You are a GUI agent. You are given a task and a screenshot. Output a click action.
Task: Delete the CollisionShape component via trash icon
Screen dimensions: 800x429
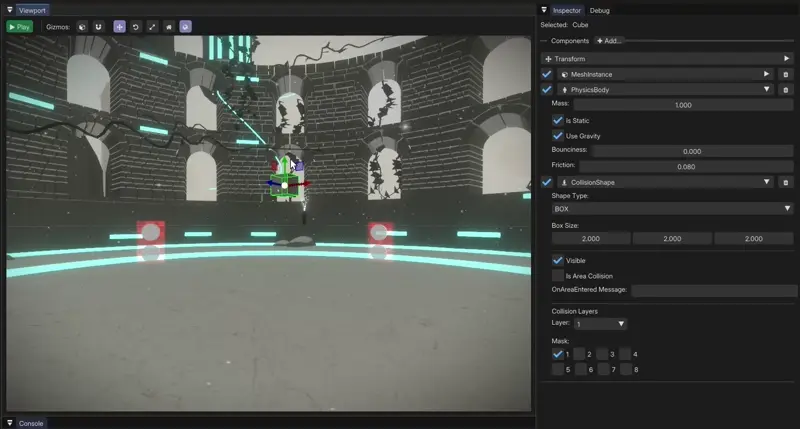[x=786, y=182]
